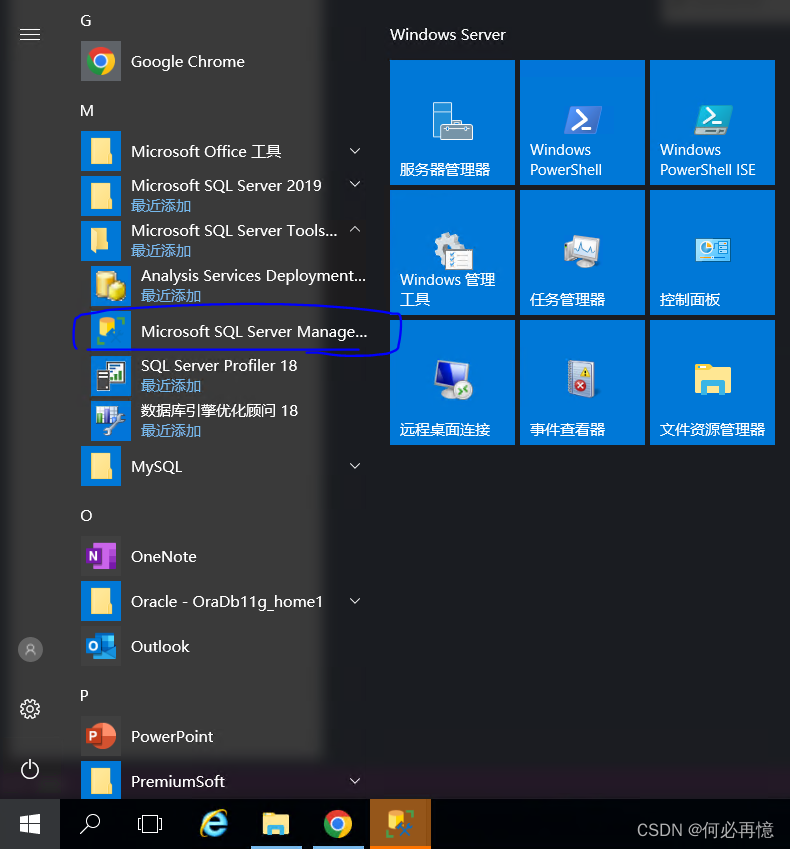Open Task View on the taskbar
Image resolution: width=790 pixels, height=849 pixels.
(150, 824)
